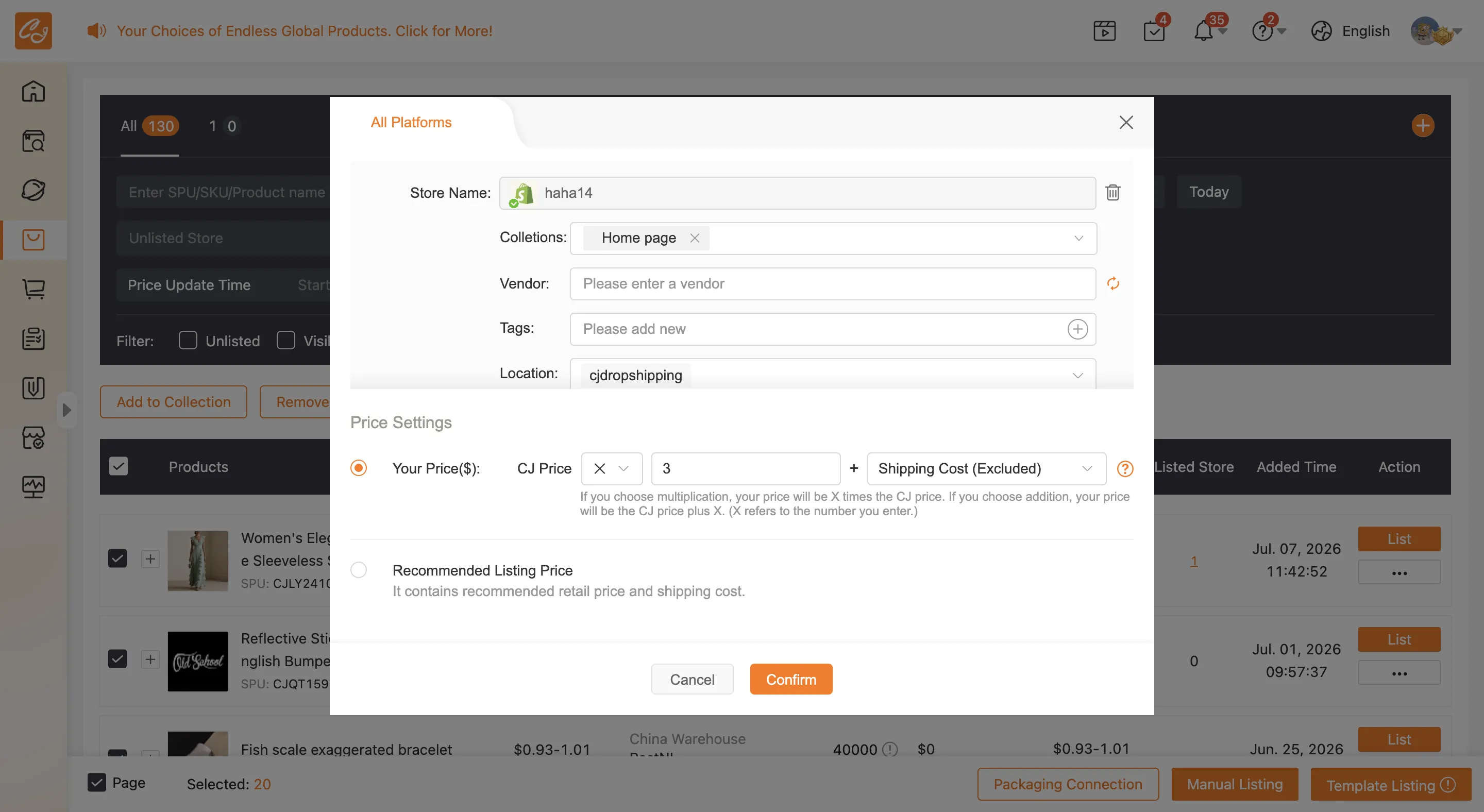This screenshot has width=1484, height=812.
Task: Expand the sidebar with the arrow handle
Action: [67, 410]
